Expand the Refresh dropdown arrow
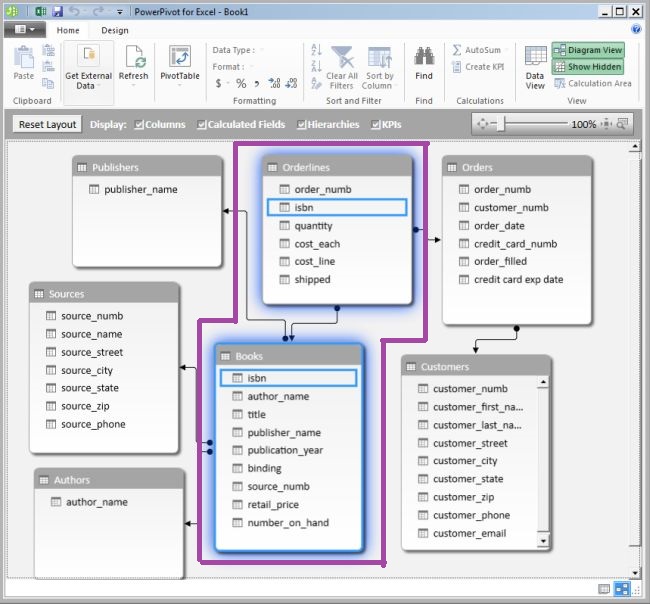Viewport: 650px width, 604px height. coord(133,85)
